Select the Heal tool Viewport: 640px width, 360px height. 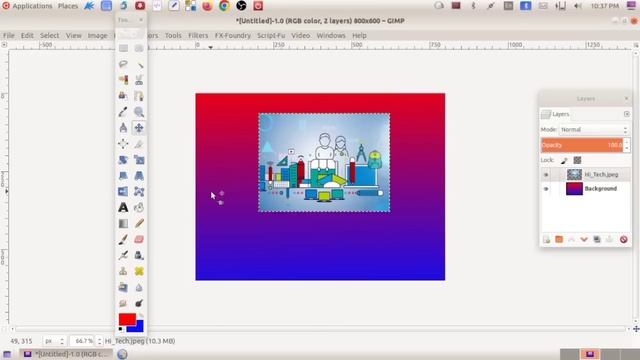pos(139,271)
